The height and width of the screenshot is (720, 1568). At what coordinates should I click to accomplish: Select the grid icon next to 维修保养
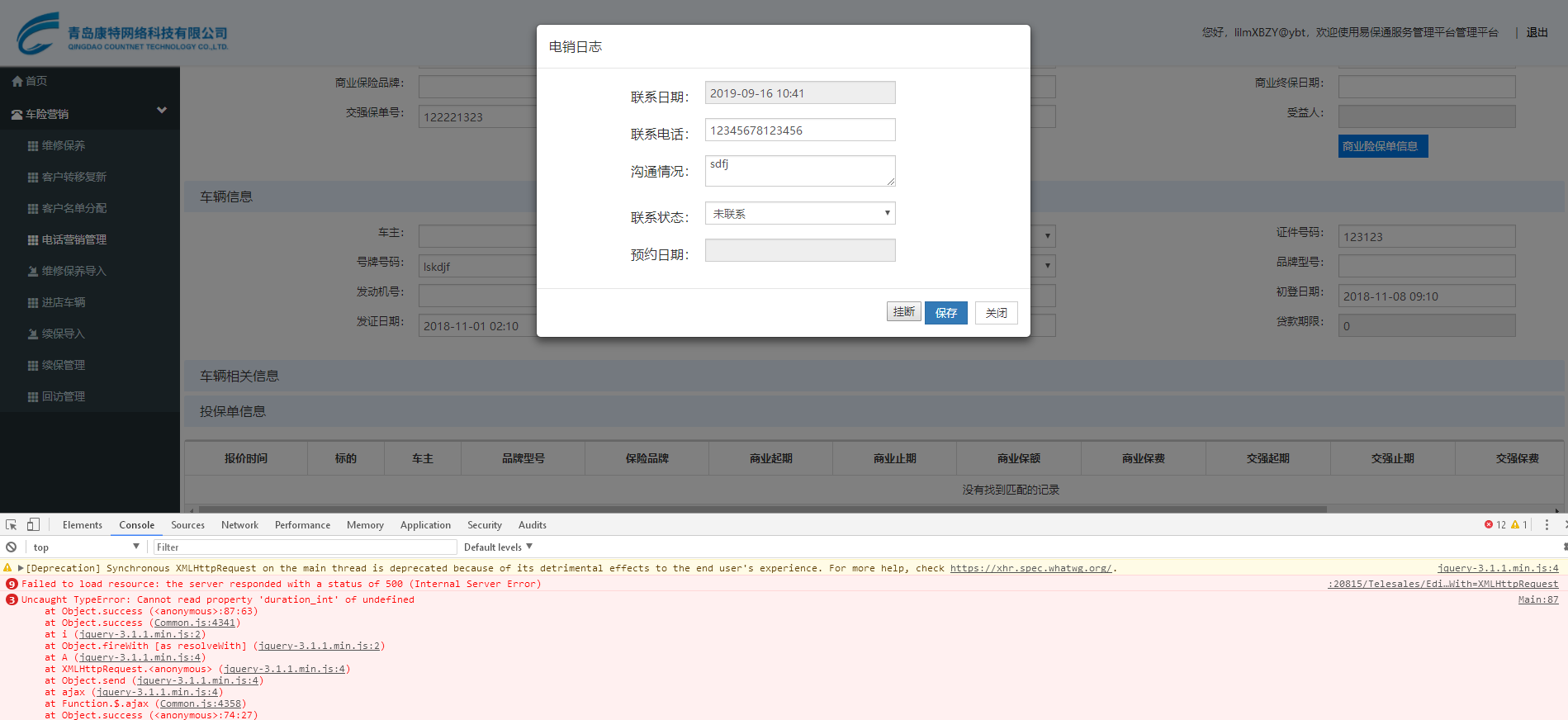[x=33, y=146]
